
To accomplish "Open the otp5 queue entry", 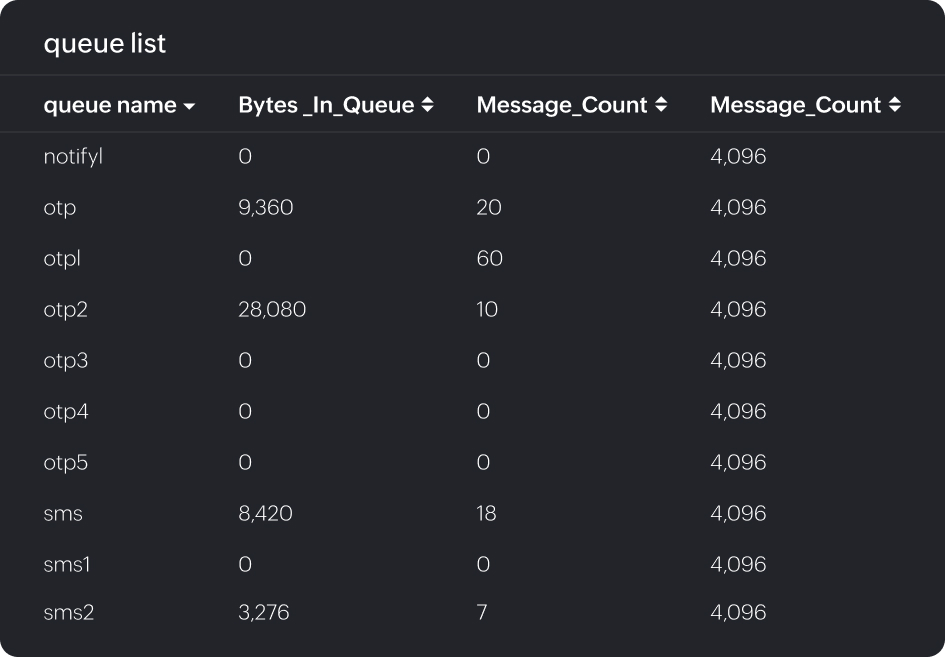I will (x=66, y=463).
